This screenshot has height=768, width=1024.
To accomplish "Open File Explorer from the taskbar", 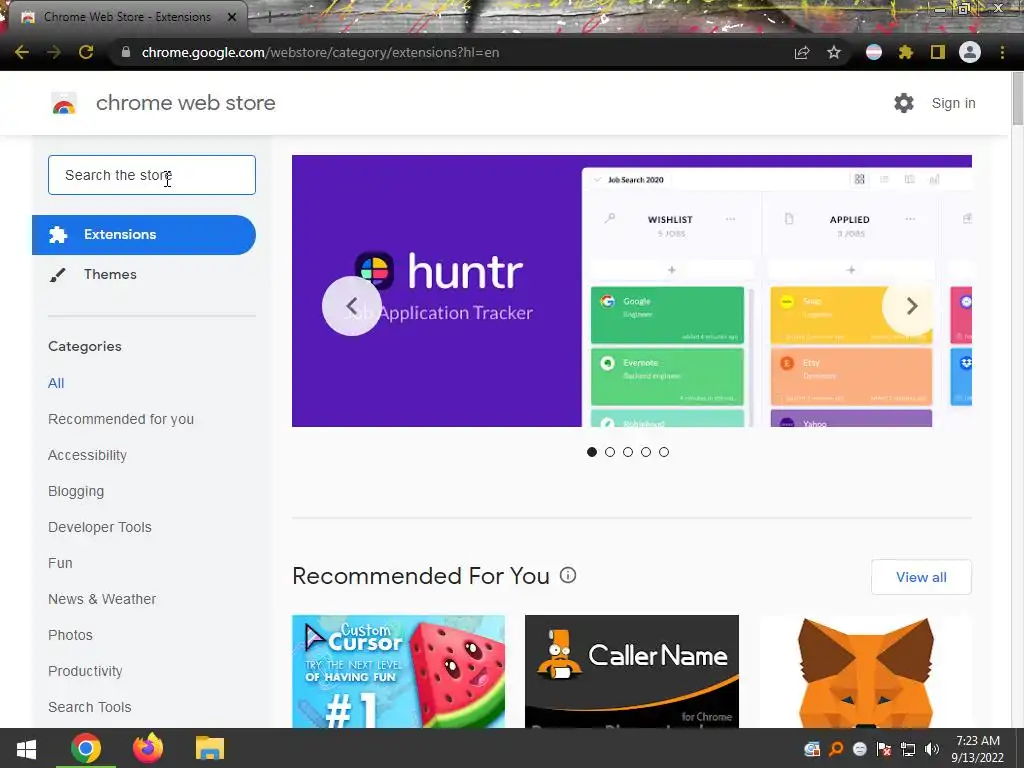I will coord(210,748).
